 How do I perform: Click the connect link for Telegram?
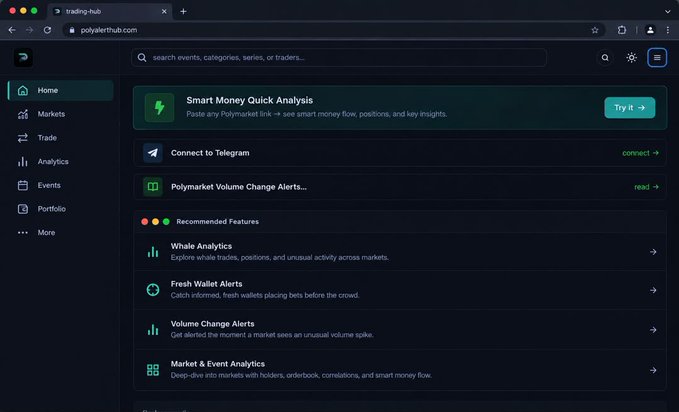coord(640,153)
